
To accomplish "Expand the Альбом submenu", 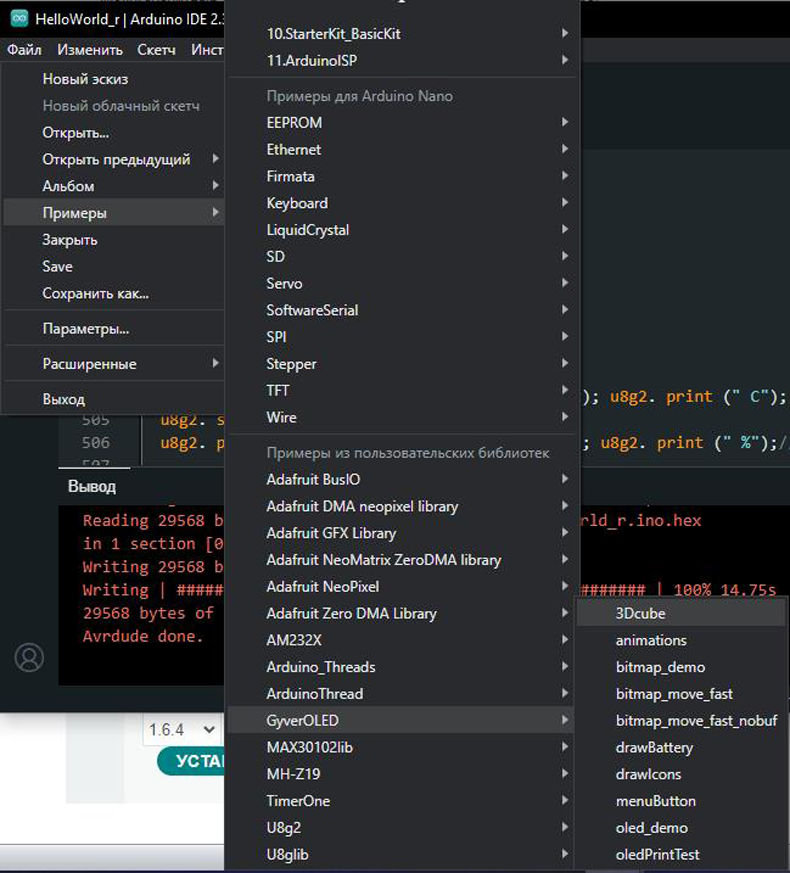I will click(x=114, y=186).
